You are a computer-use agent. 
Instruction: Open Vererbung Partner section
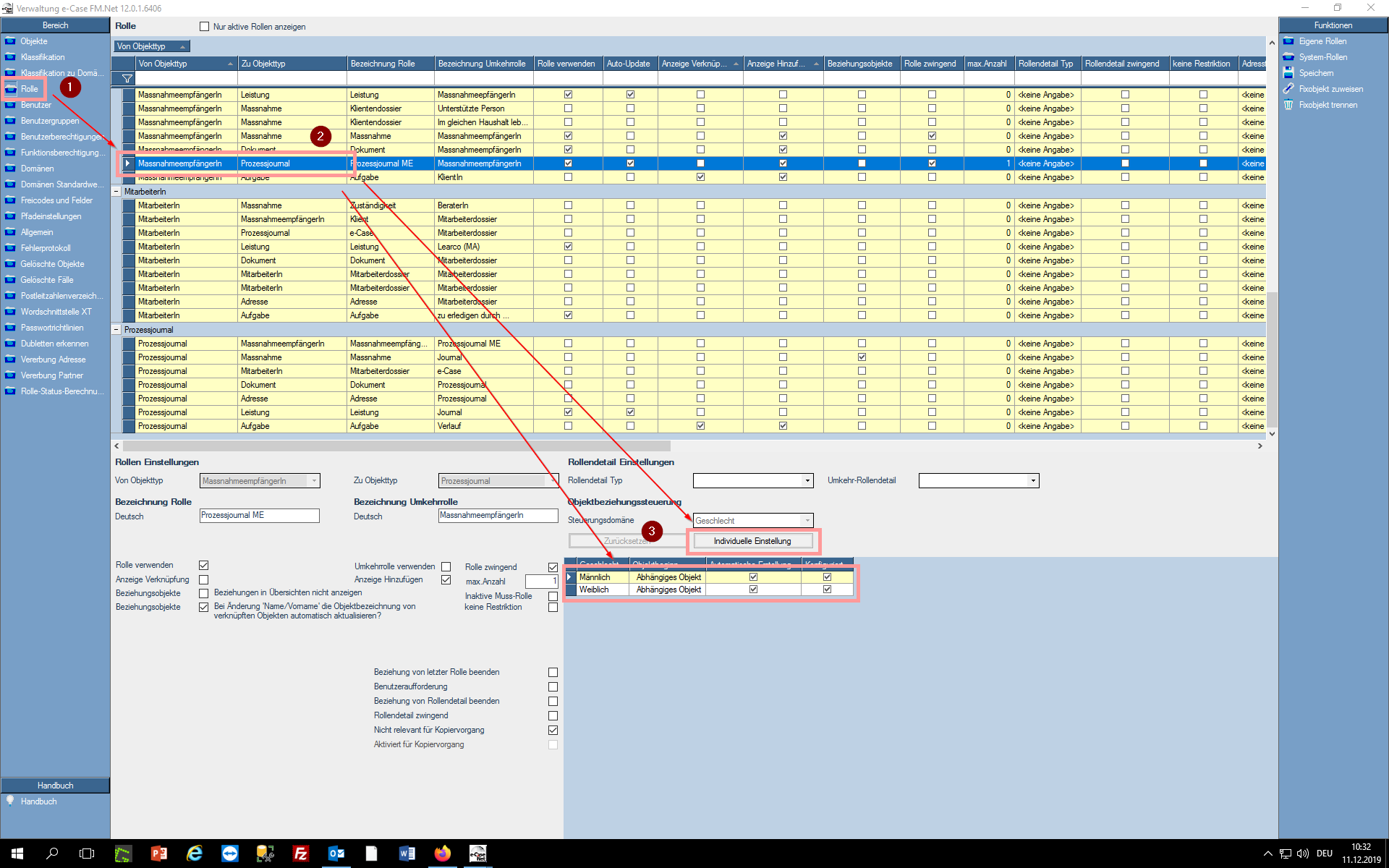tap(52, 375)
